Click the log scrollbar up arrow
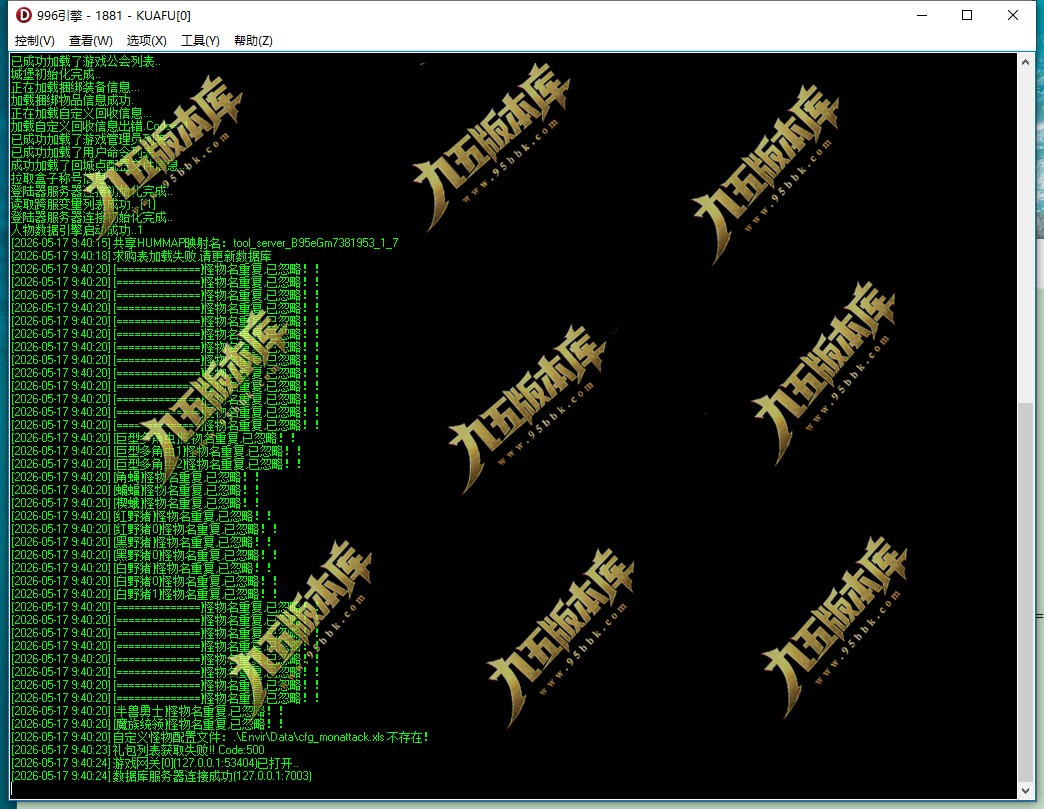Screen dimensions: 1044x809 [1025, 62]
